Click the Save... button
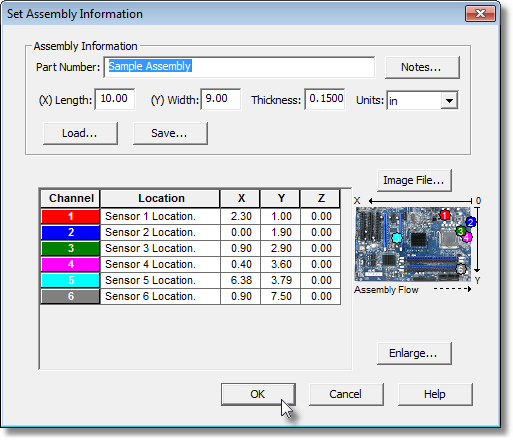This screenshot has height=440, width=513. tap(170, 133)
